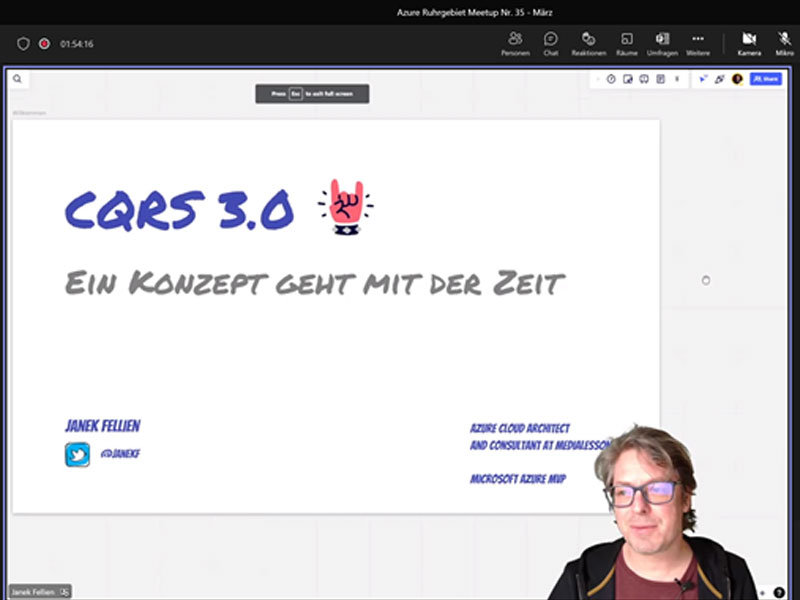Open the Räume breakout rooms
Image resolution: width=800 pixels, height=600 pixels.
pyautogui.click(x=627, y=44)
